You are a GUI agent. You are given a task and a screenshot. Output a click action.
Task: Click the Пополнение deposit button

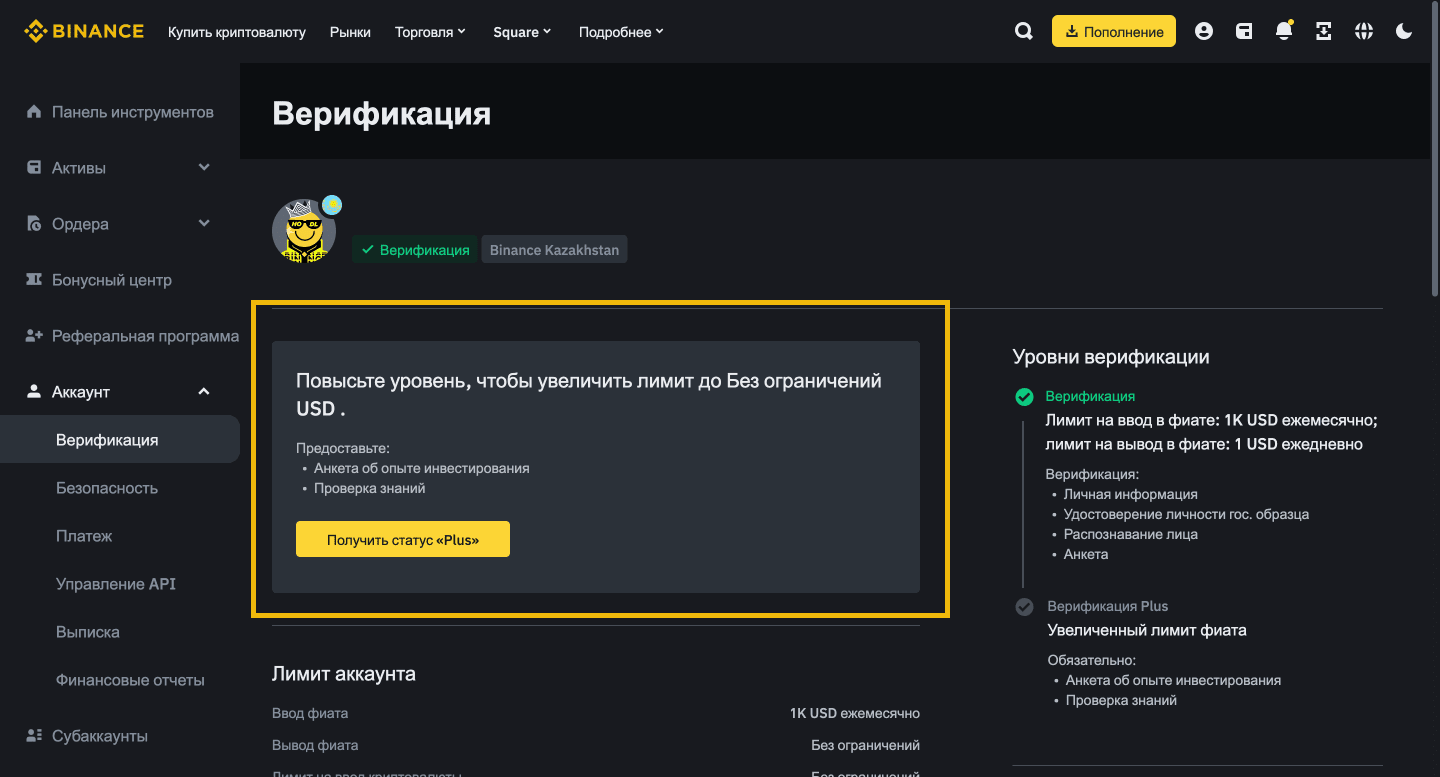(1114, 31)
